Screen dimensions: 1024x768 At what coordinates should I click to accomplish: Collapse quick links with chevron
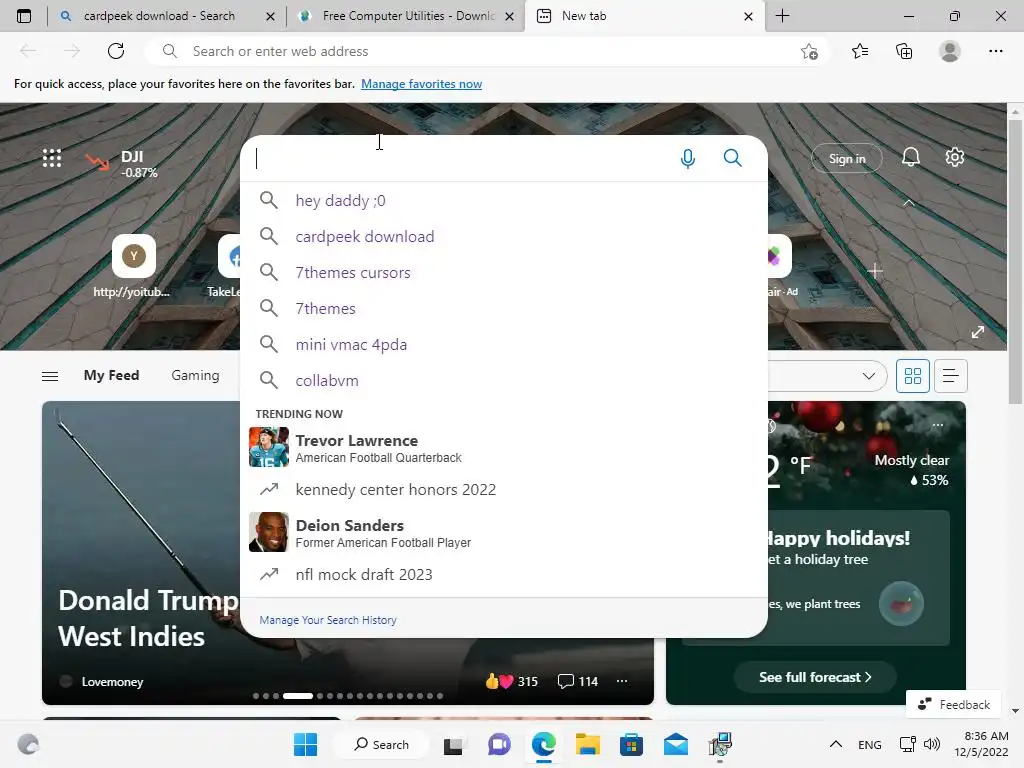(x=908, y=203)
